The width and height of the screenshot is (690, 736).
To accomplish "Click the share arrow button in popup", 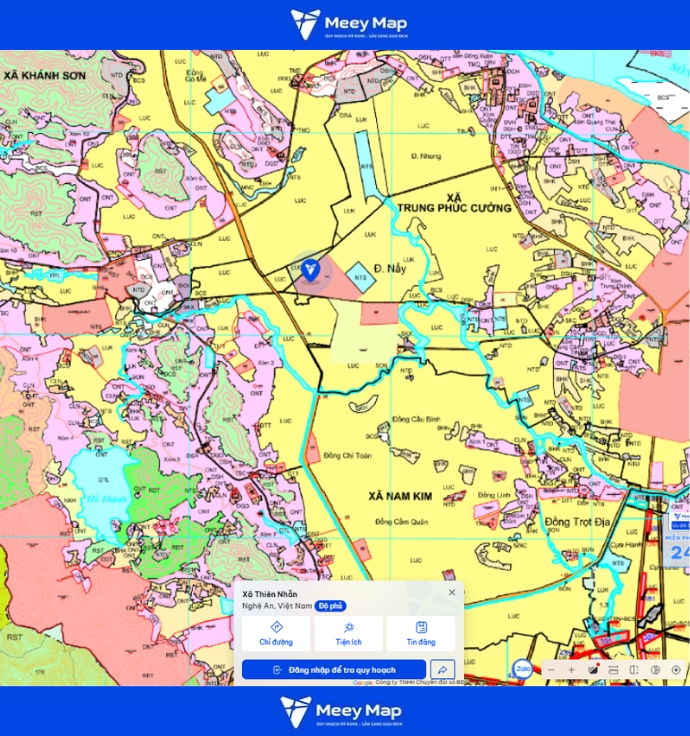I will (x=443, y=669).
